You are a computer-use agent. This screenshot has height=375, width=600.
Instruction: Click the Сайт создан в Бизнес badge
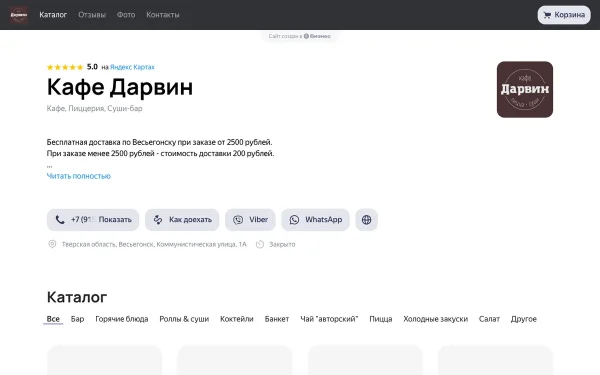coord(300,36)
